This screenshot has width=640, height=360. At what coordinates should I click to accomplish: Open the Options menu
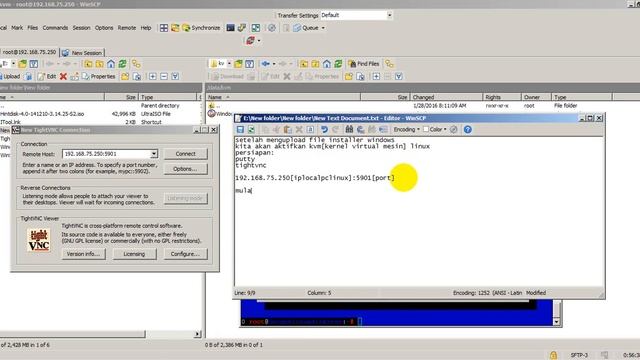tap(104, 28)
